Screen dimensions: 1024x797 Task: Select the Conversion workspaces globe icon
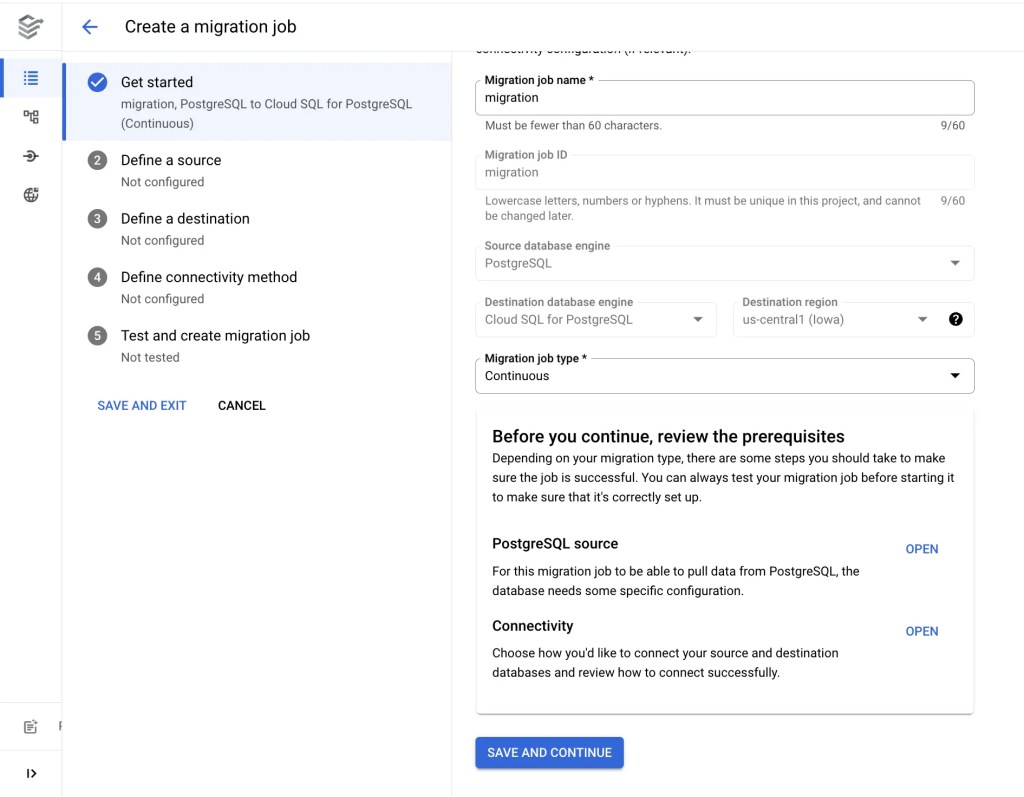coord(30,194)
